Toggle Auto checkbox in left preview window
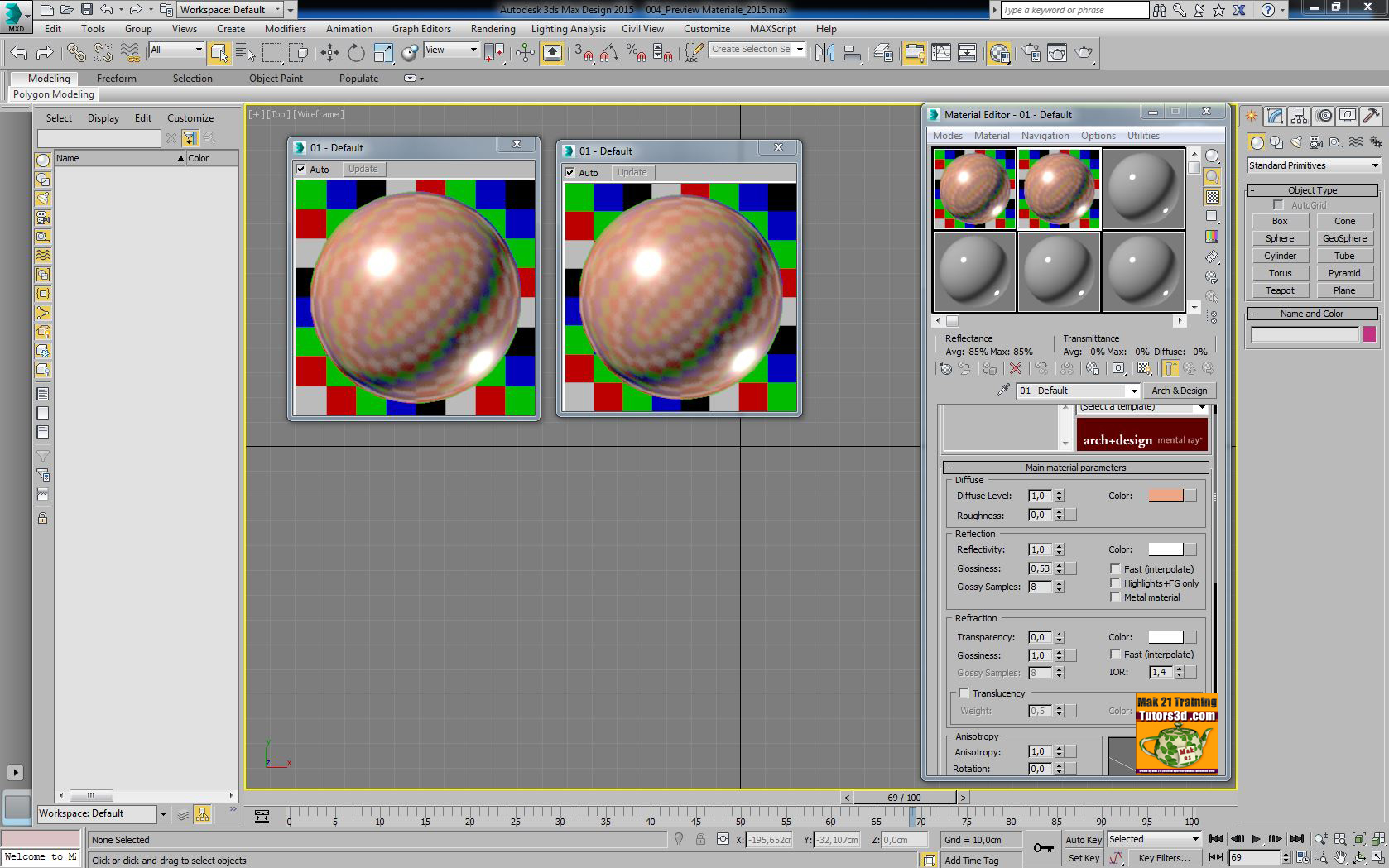The image size is (1389, 868). (301, 169)
